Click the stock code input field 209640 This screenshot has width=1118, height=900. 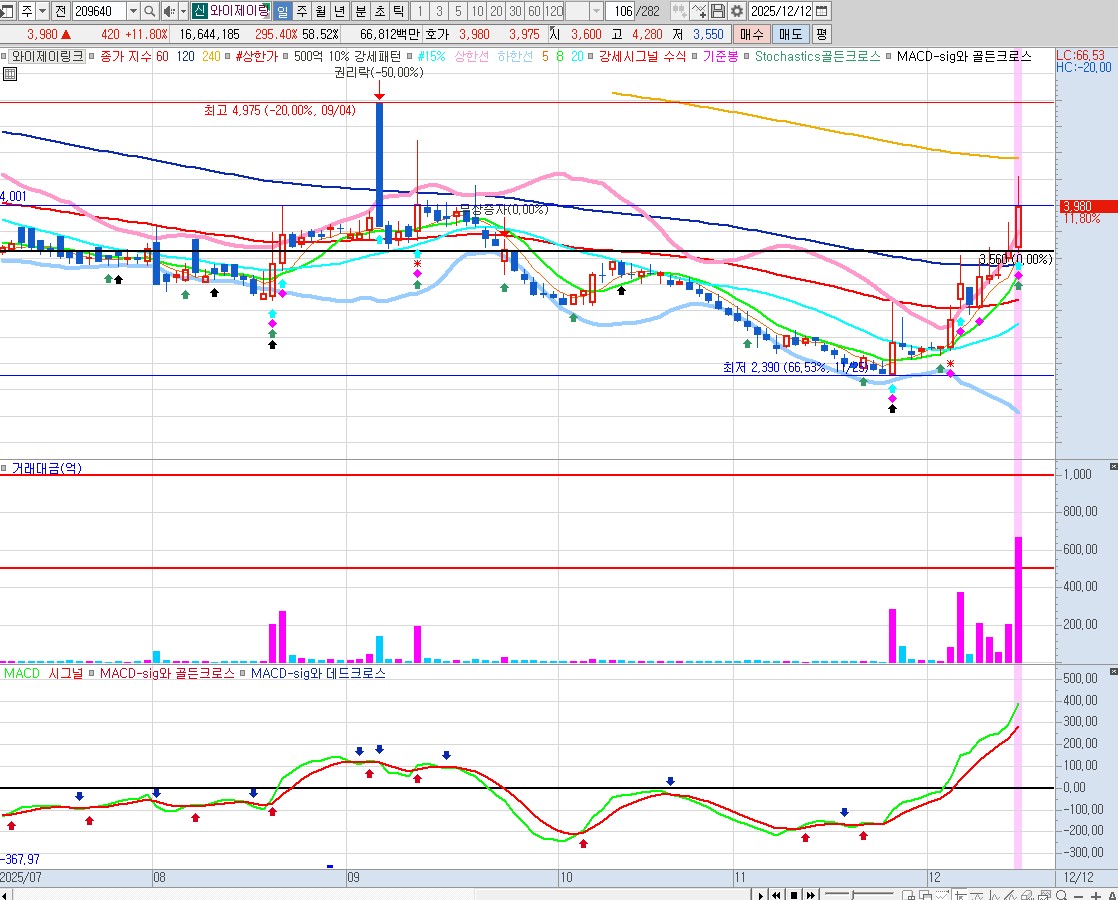(99, 11)
